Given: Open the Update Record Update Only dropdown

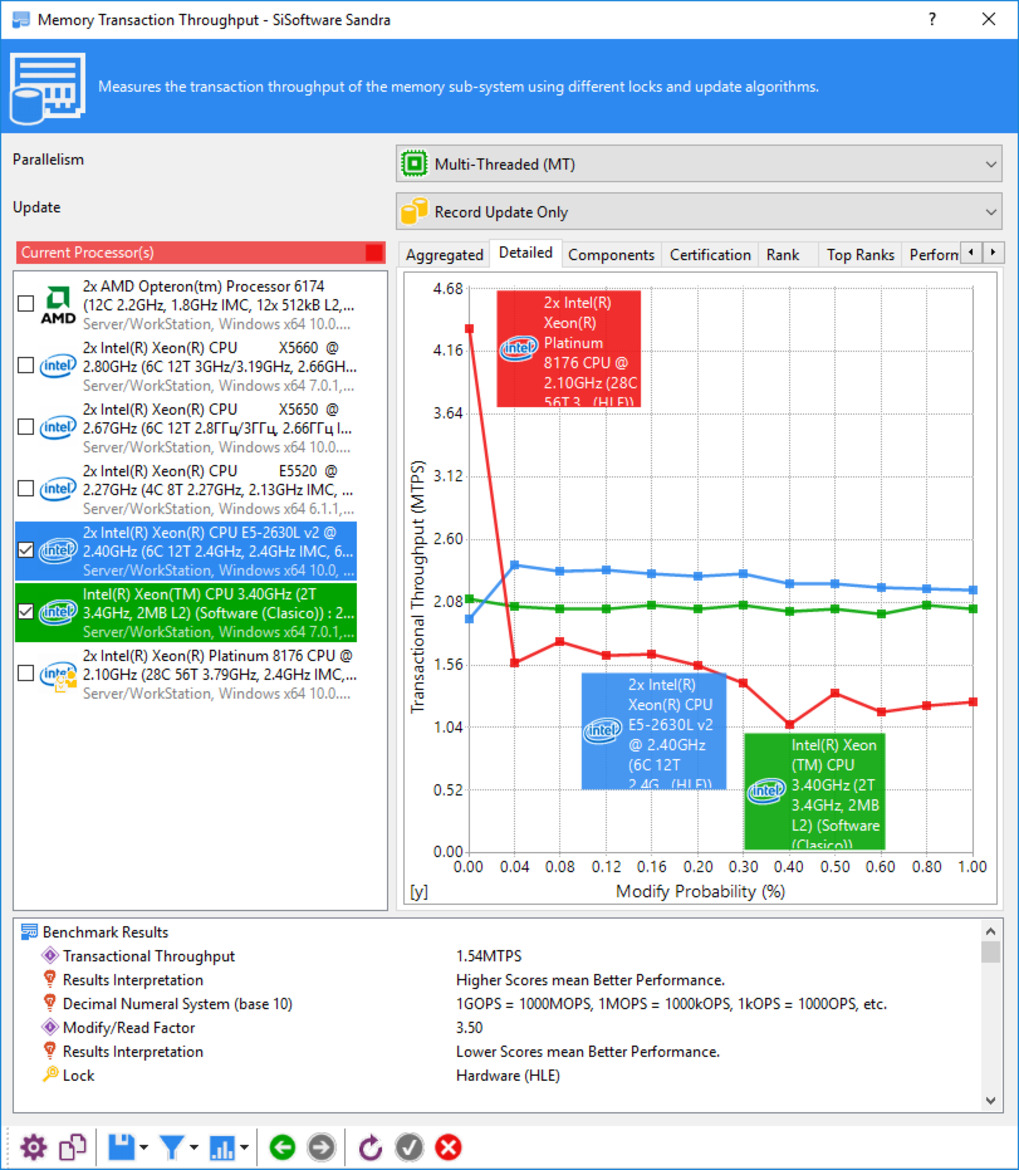Looking at the screenshot, I should [698, 212].
